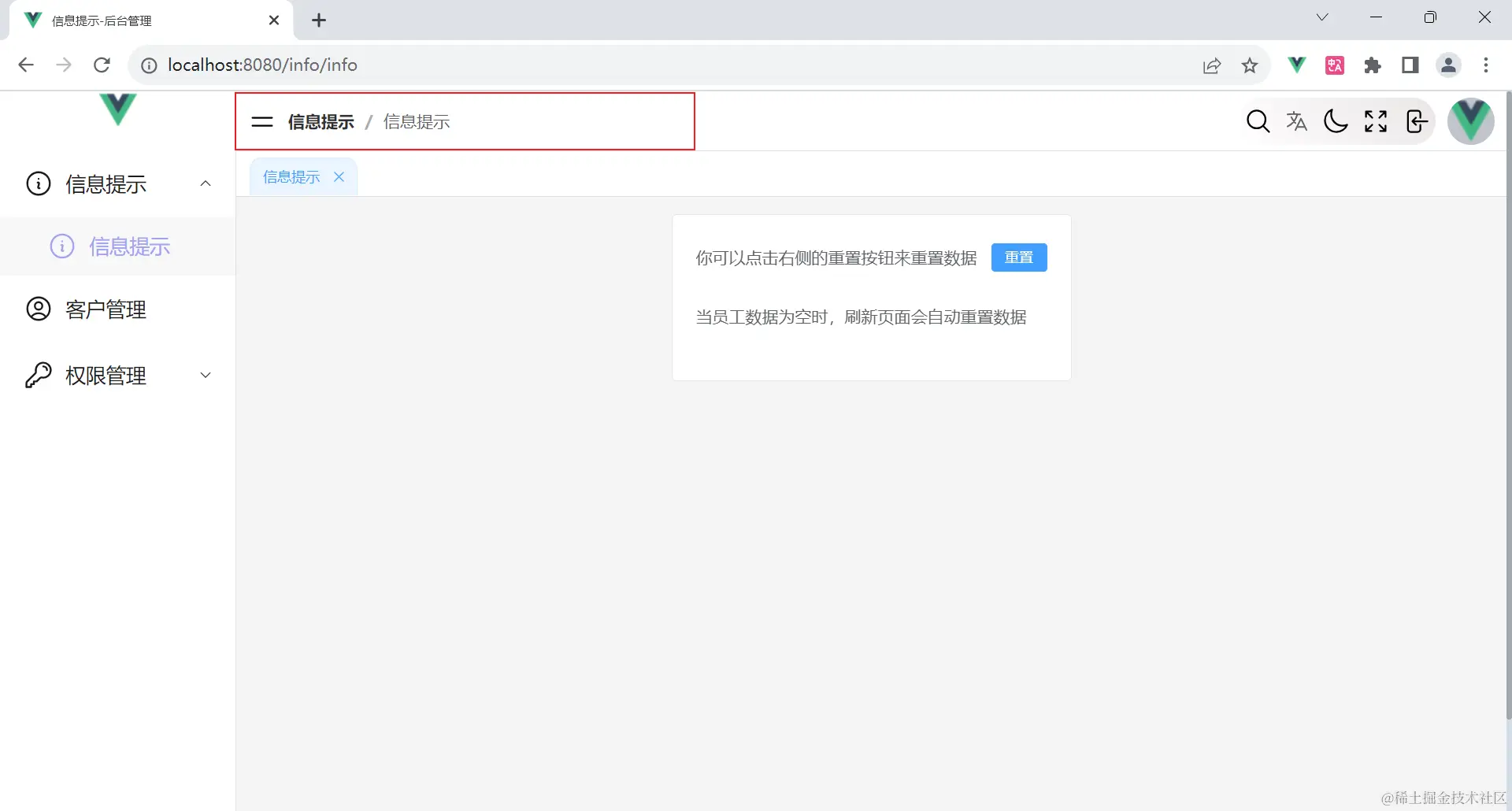
Task: Open the extensions puzzle icon
Action: 1373,65
